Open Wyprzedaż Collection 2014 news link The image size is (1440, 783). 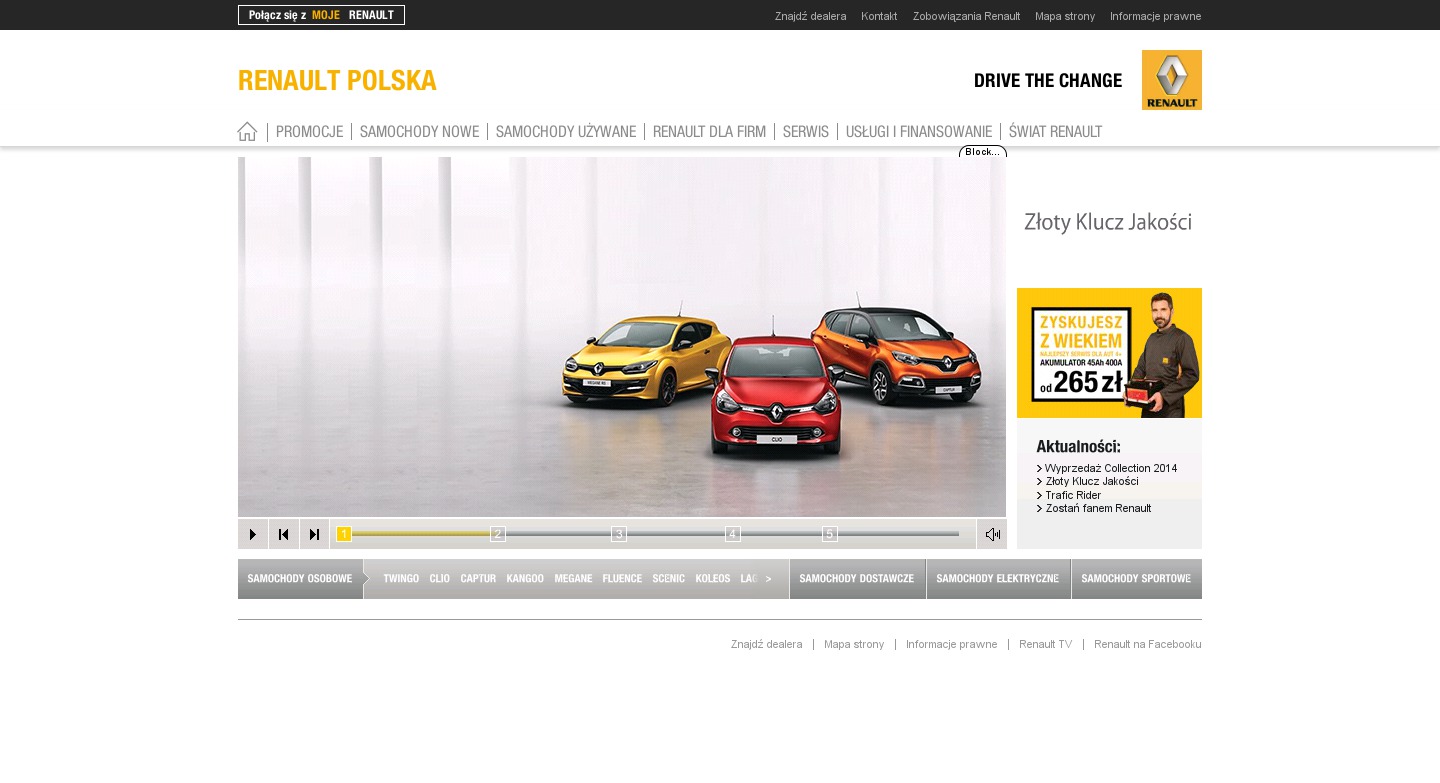tap(1110, 468)
